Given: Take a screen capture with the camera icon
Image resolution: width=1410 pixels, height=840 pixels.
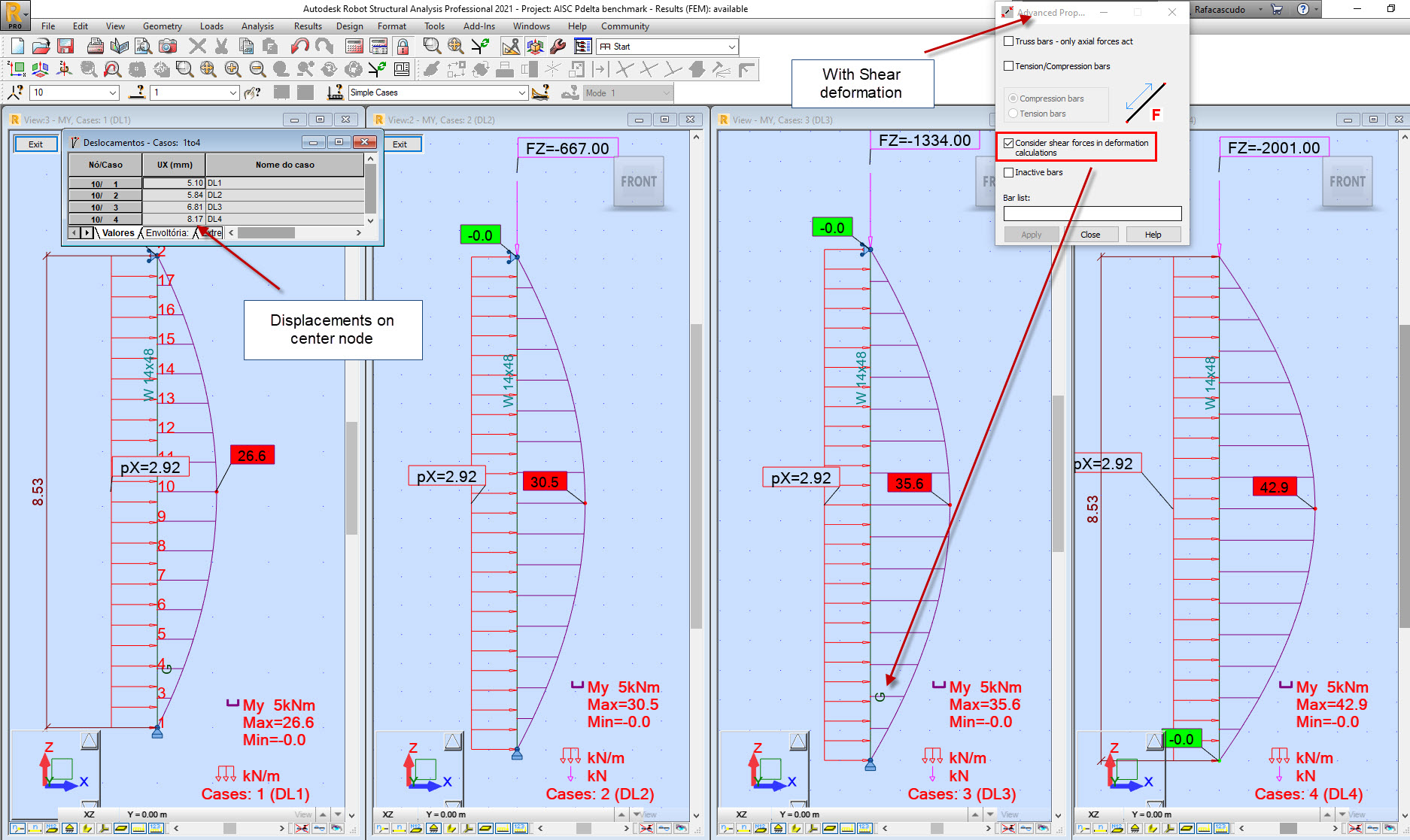Looking at the screenshot, I should point(167,46).
